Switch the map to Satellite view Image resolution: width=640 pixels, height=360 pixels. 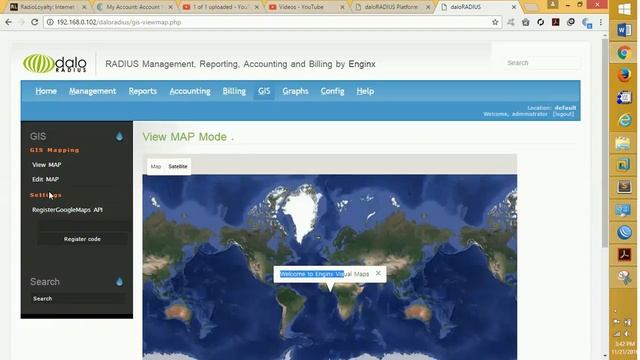pyautogui.click(x=178, y=167)
